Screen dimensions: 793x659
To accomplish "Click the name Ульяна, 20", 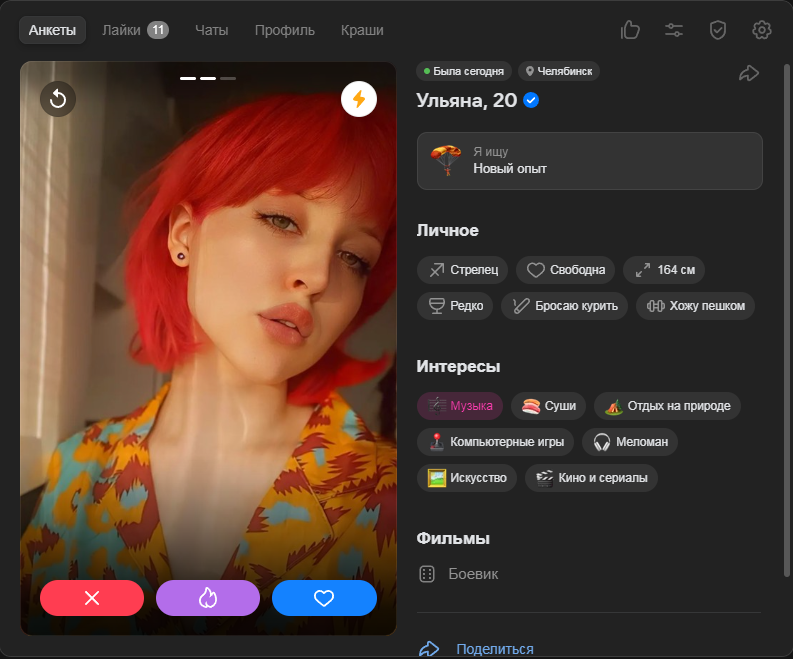I will 466,100.
